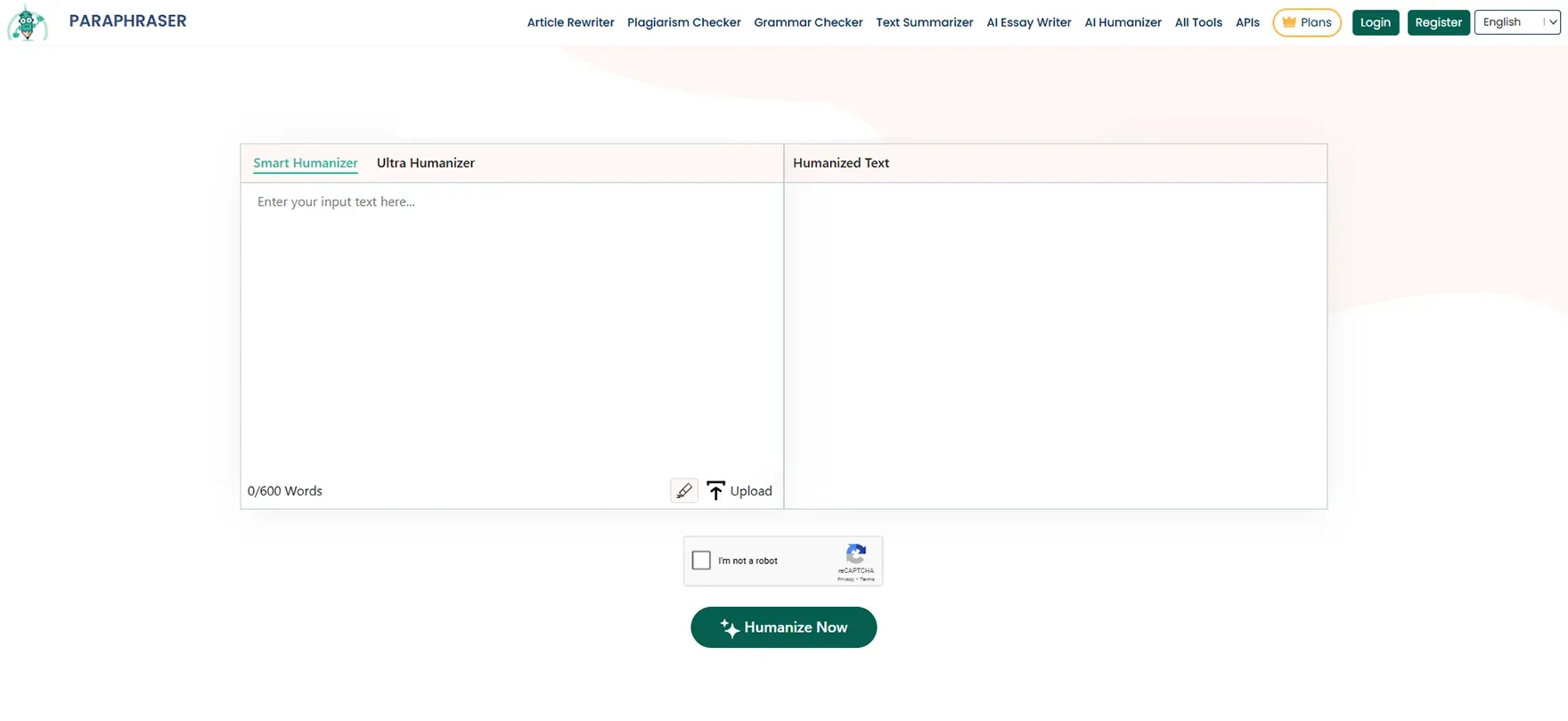Open the English language dropdown
Image resolution: width=1568 pixels, height=721 pixels.
pos(1517,22)
